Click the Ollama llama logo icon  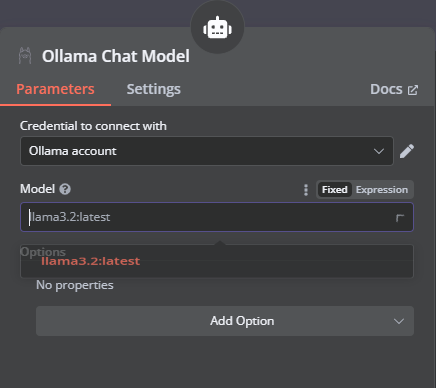pos(25,56)
